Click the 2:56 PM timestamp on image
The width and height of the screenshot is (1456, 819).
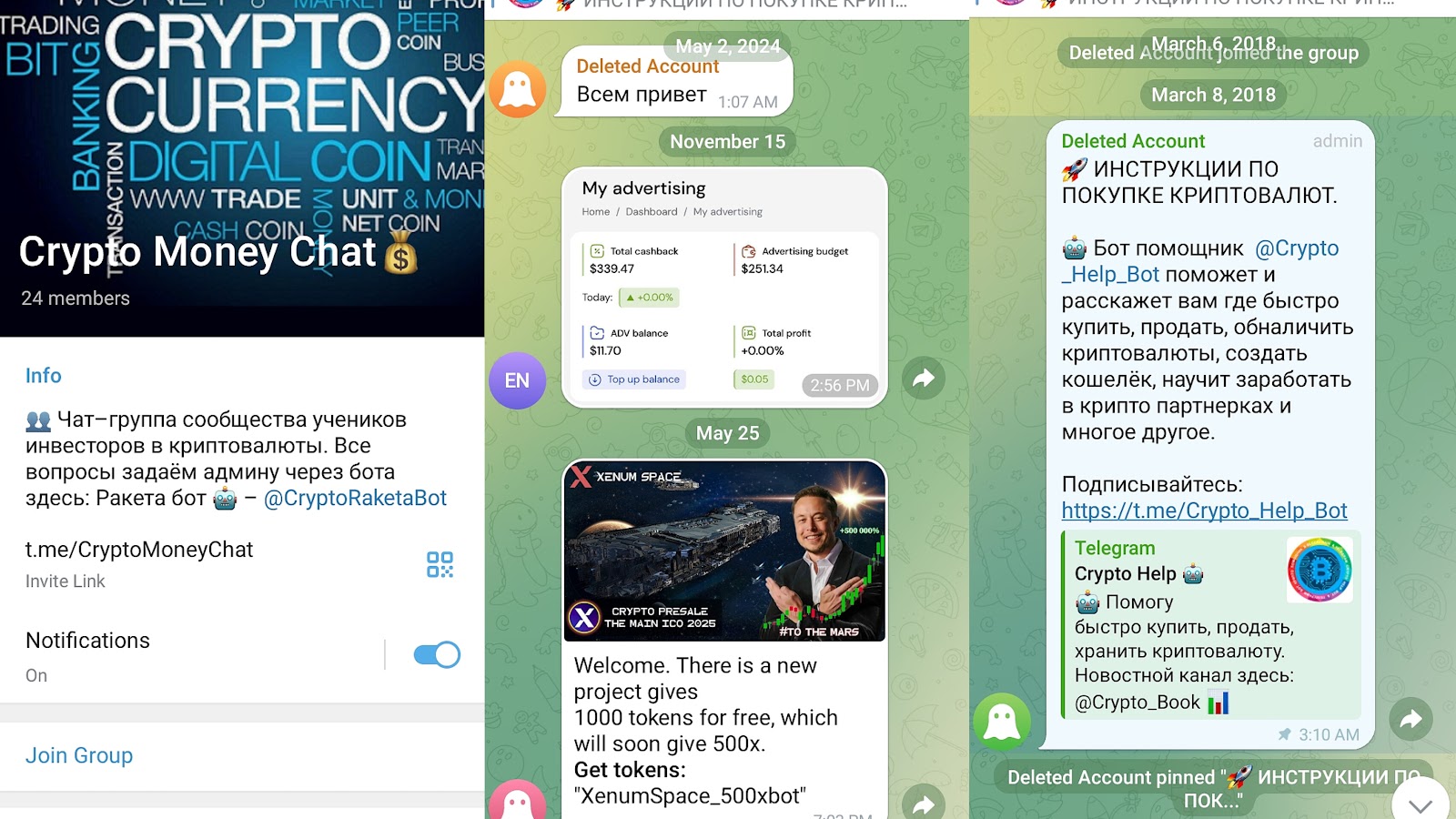click(840, 386)
